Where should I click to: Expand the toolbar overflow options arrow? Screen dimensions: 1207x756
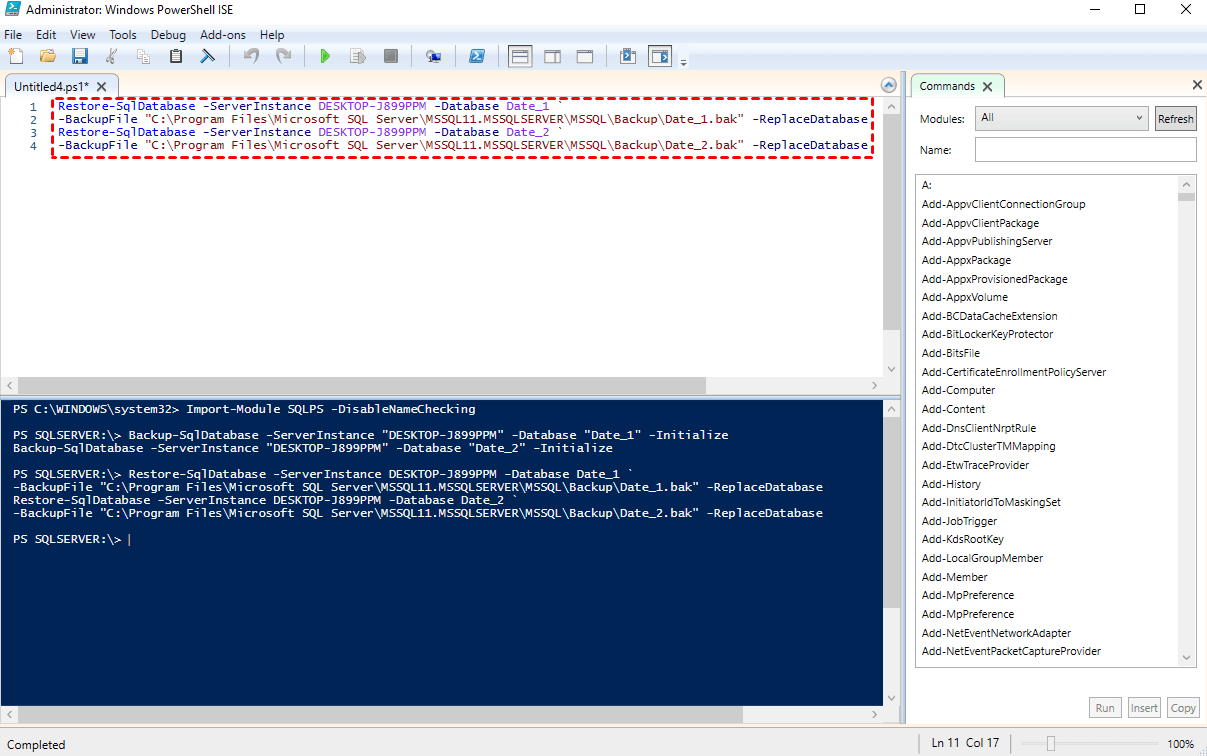point(684,63)
